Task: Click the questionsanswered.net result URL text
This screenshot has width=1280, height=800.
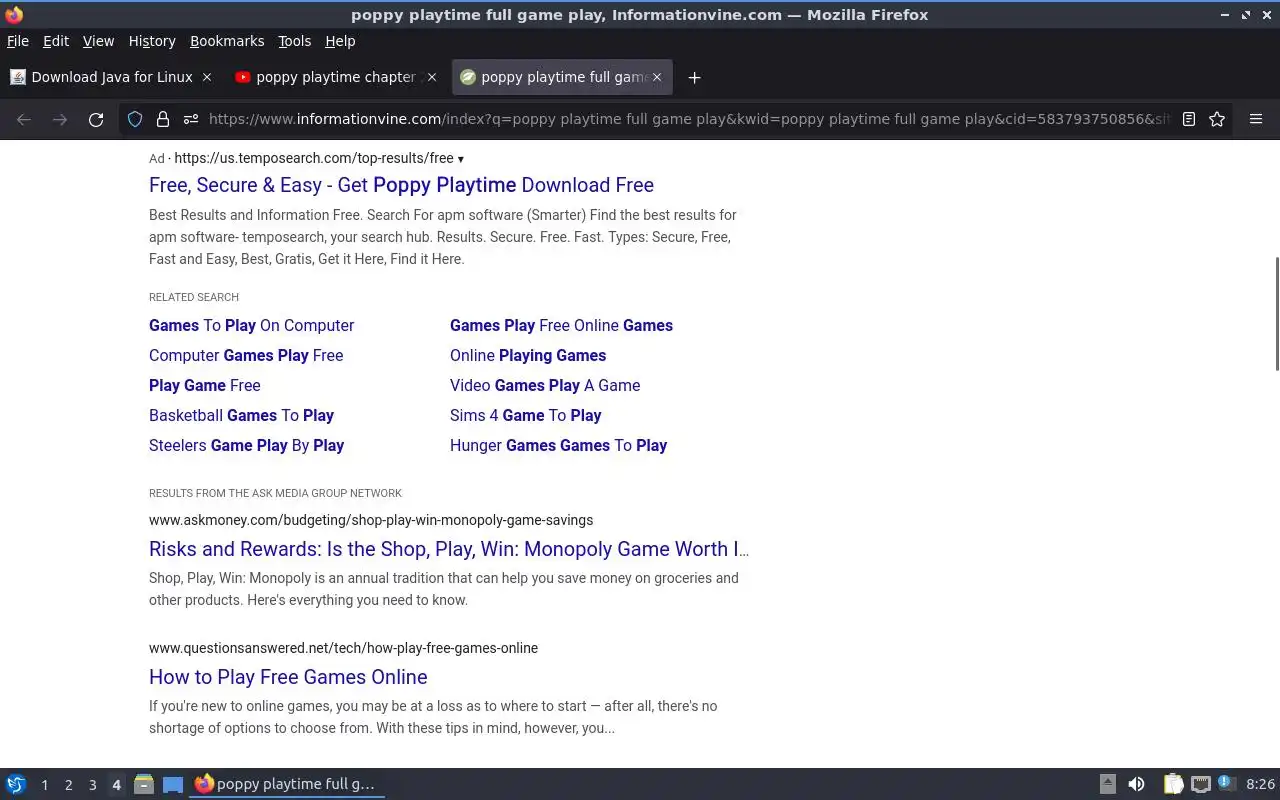Action: pyautogui.click(x=343, y=648)
